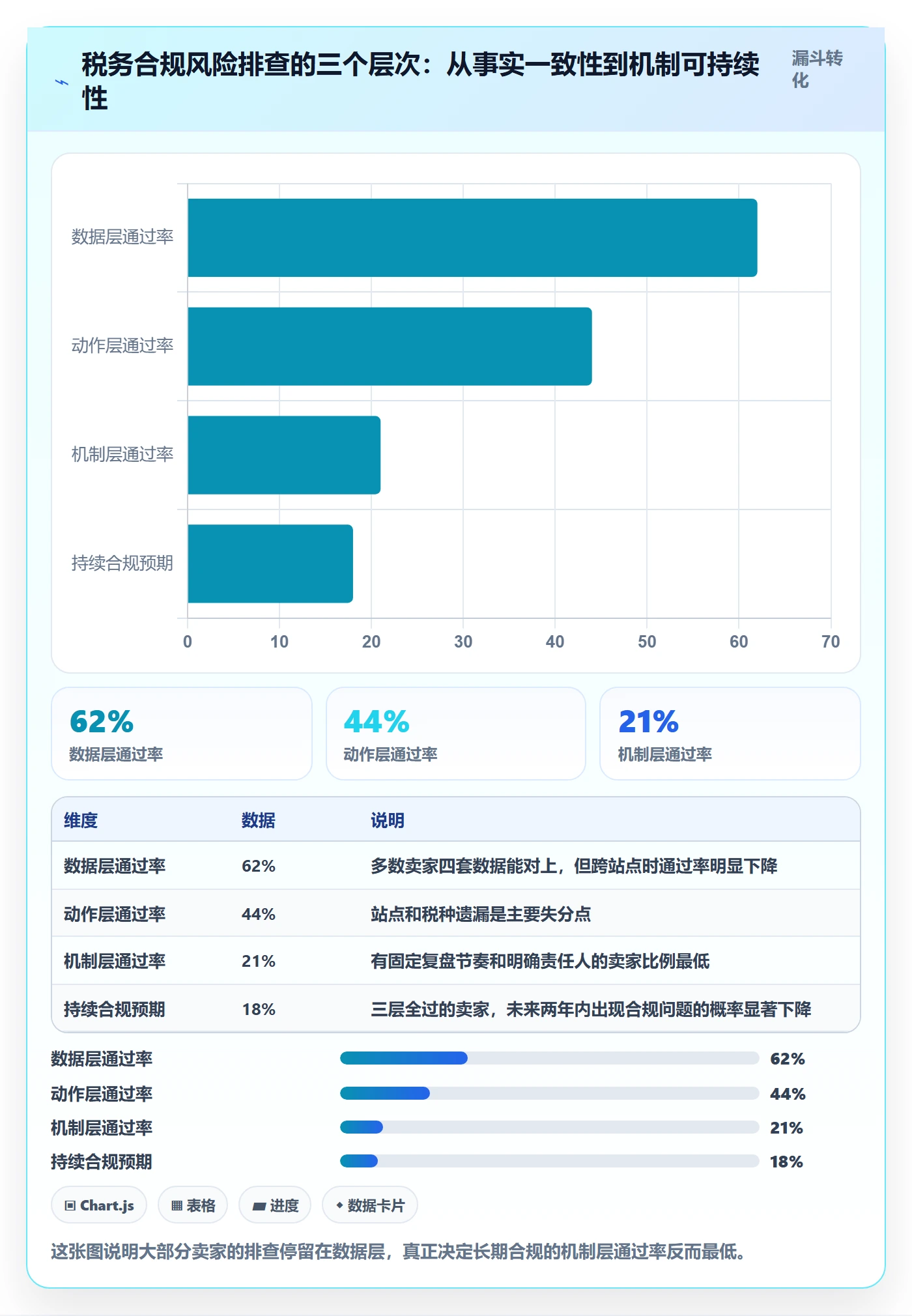The height and width of the screenshot is (1316, 912).
Task: Click the 持续合规预期 row label in table
Action: pyautogui.click(x=115, y=1009)
